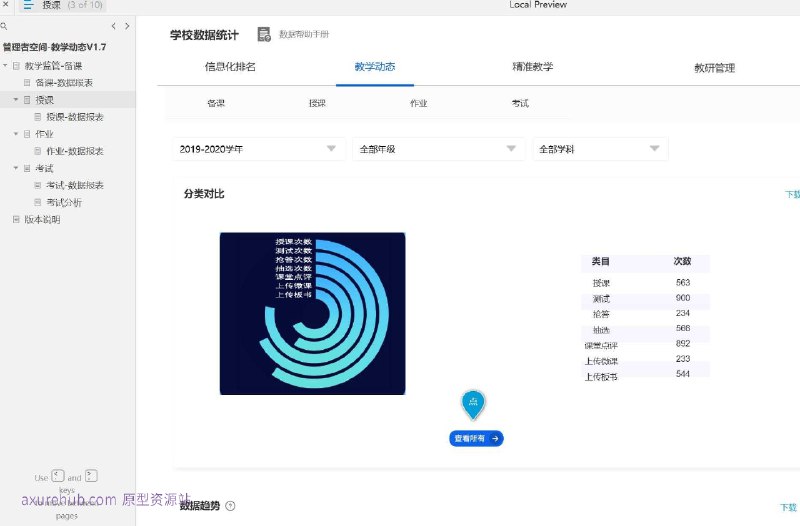Select 教学监管-备课 in sidebar tree
The width and height of the screenshot is (800, 526).
coord(54,66)
